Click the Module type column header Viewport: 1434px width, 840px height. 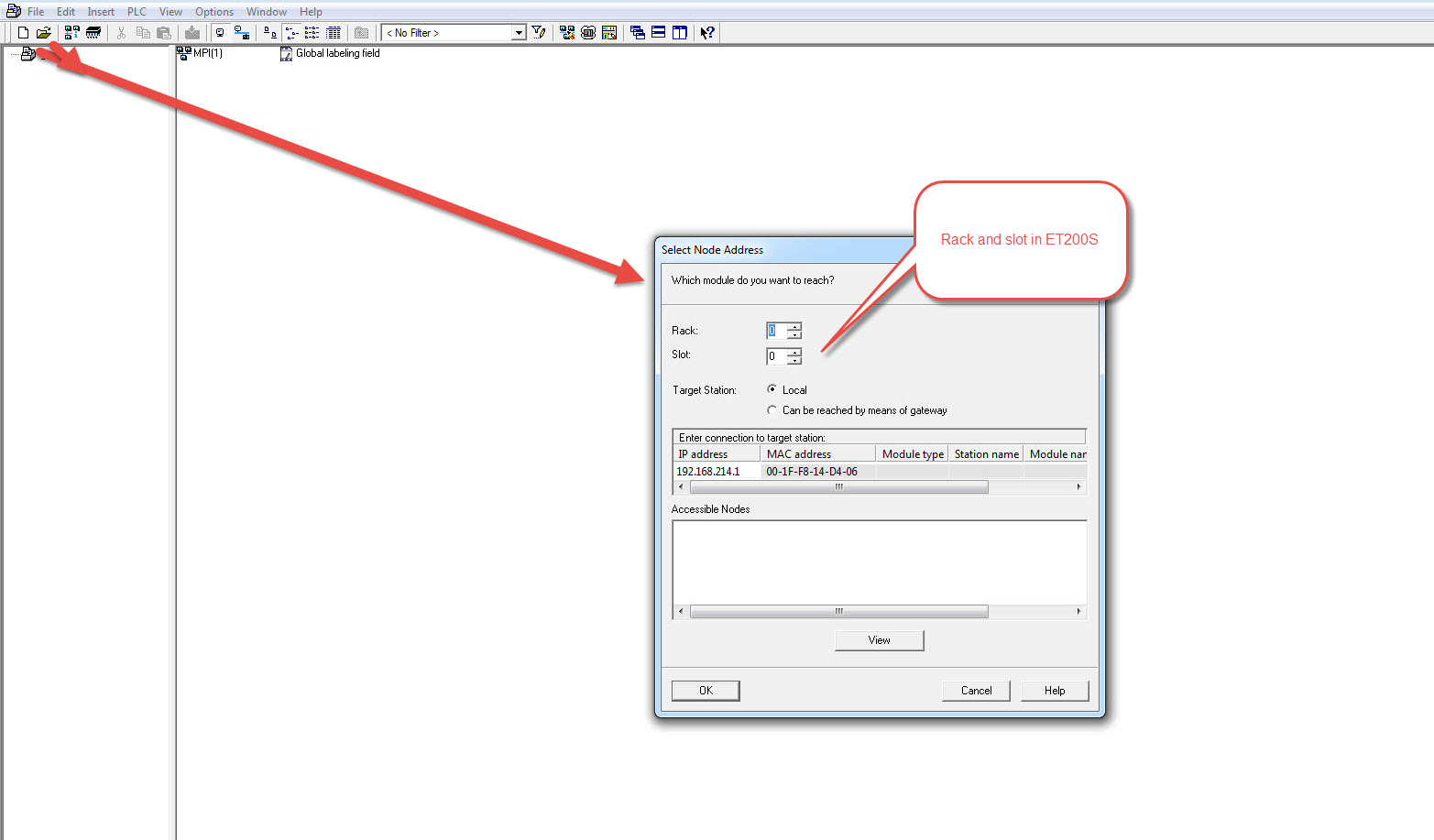[x=913, y=453]
